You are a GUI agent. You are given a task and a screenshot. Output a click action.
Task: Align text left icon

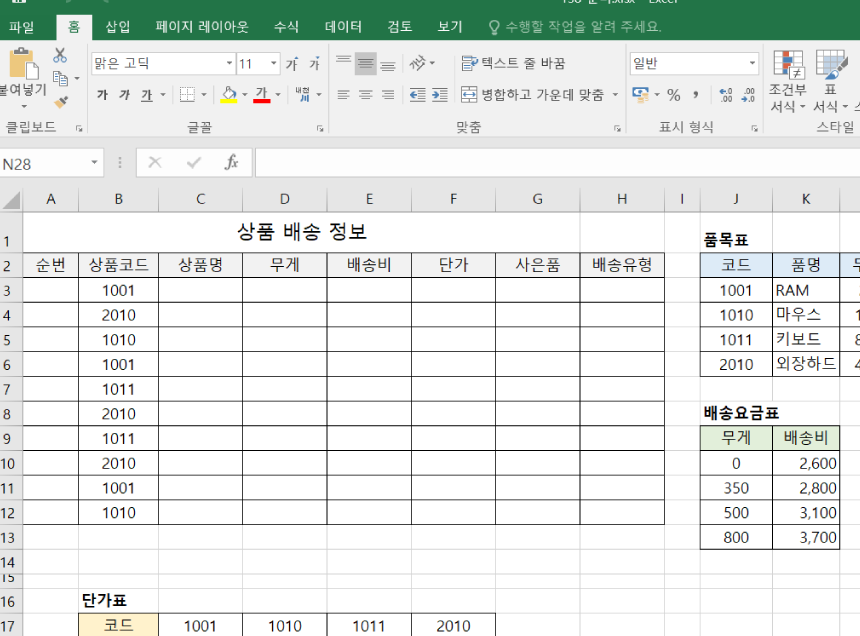click(343, 95)
